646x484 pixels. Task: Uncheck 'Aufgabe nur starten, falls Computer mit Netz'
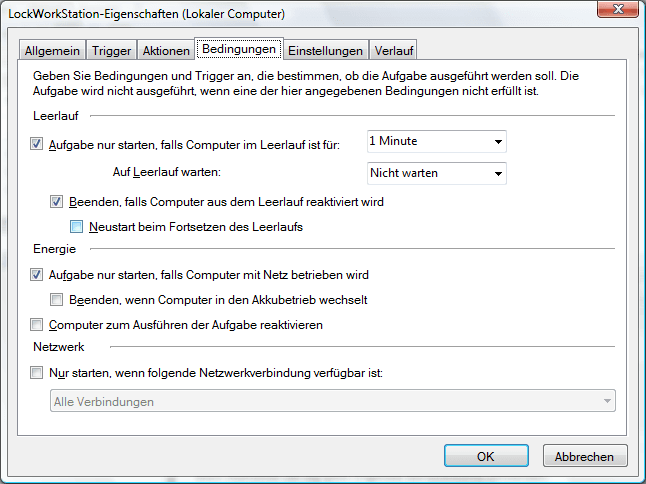(38, 274)
